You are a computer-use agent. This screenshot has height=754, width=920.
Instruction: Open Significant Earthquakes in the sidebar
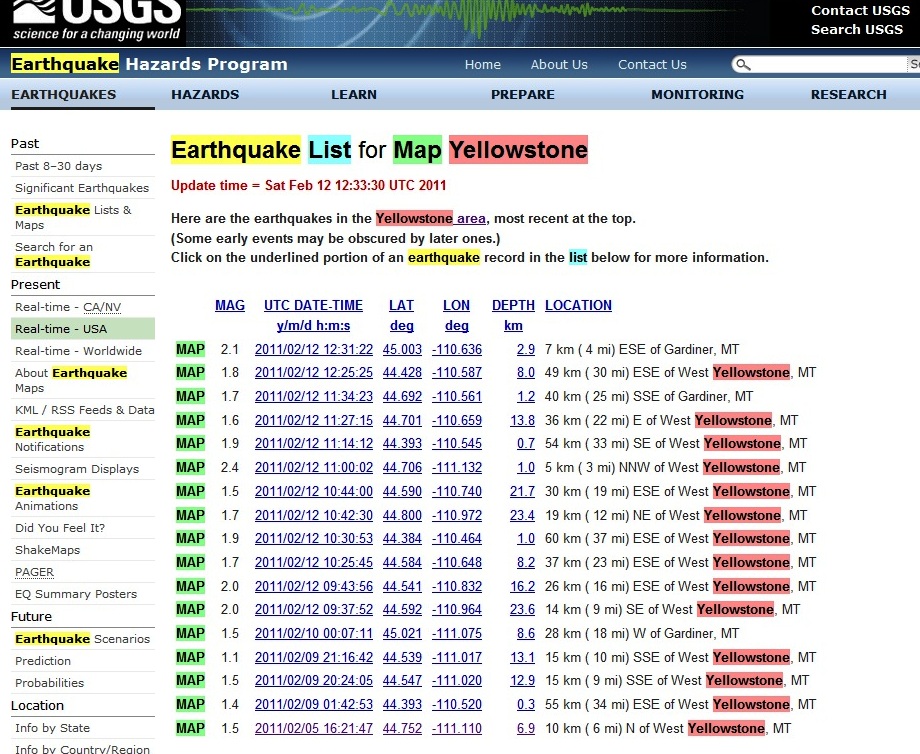[82, 188]
